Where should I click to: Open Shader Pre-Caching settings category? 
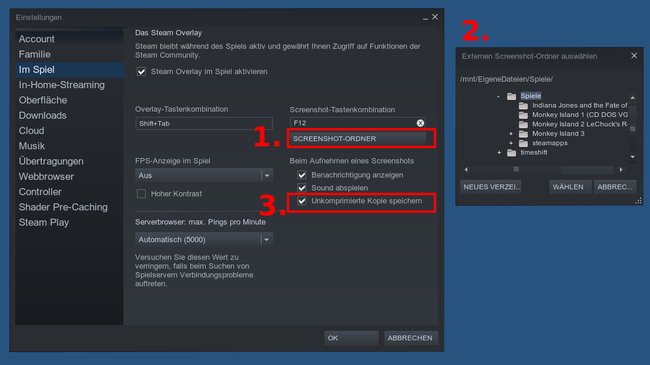point(69,207)
